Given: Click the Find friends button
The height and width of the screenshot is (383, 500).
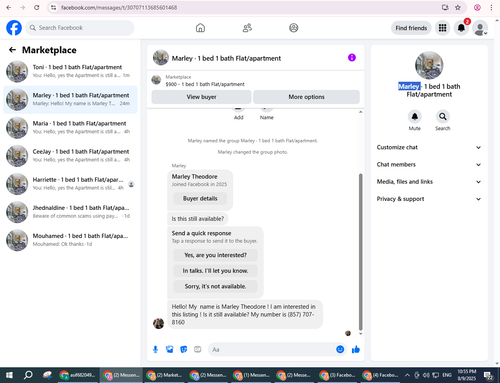Looking at the screenshot, I should click(x=411, y=28).
